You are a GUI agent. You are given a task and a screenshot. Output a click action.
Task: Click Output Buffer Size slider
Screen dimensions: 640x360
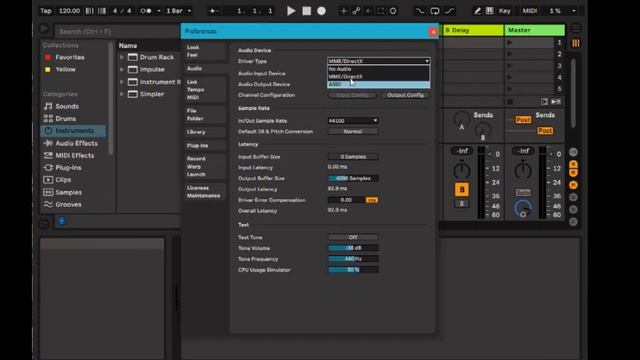click(353, 178)
